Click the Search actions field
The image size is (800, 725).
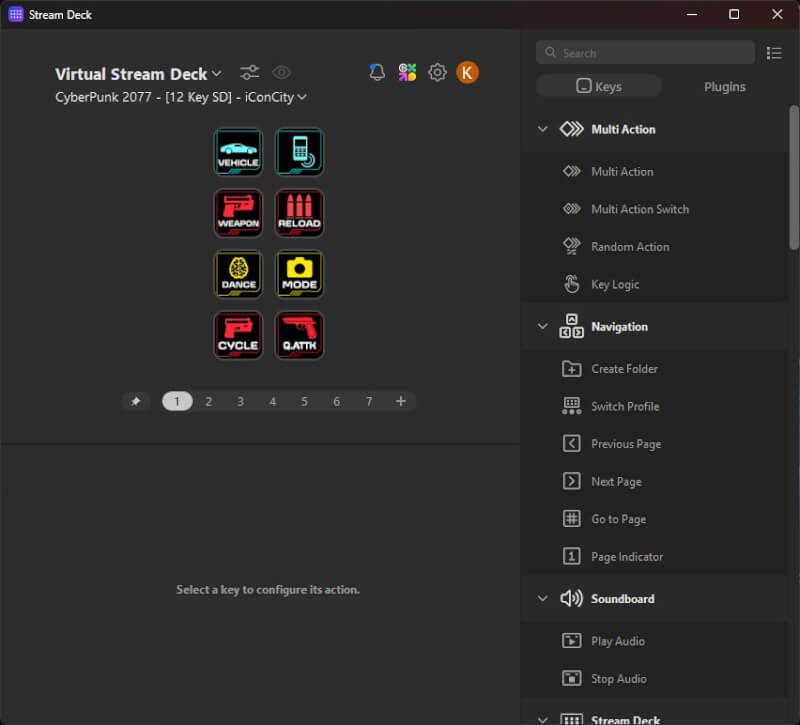tap(645, 53)
